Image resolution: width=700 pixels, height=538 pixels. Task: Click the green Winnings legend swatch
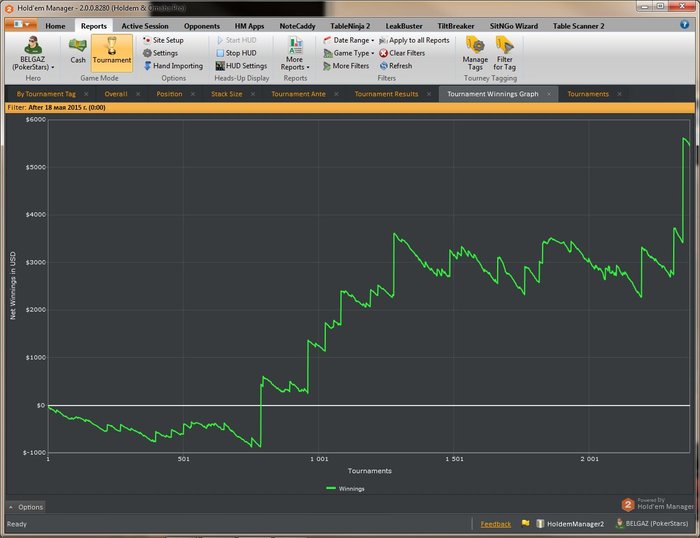coord(331,488)
